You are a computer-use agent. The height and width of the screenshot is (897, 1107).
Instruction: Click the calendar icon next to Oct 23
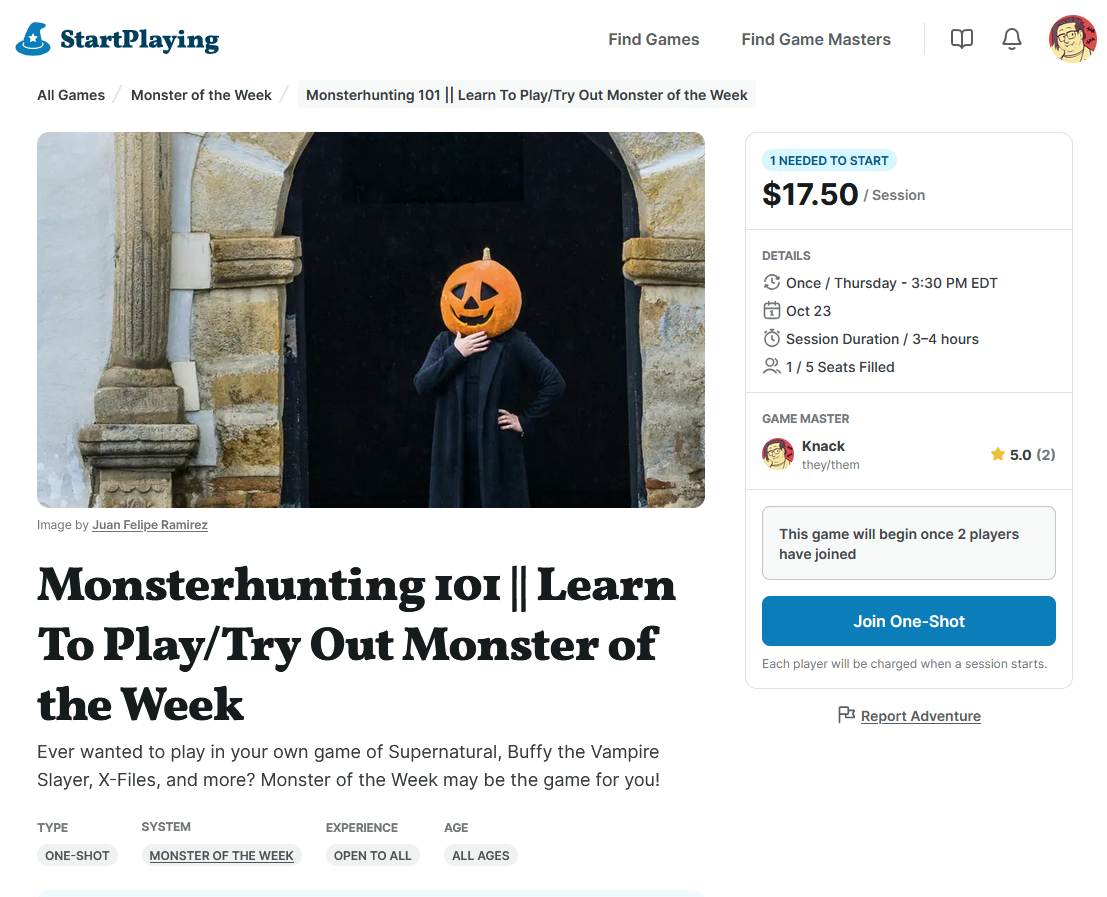coord(771,311)
